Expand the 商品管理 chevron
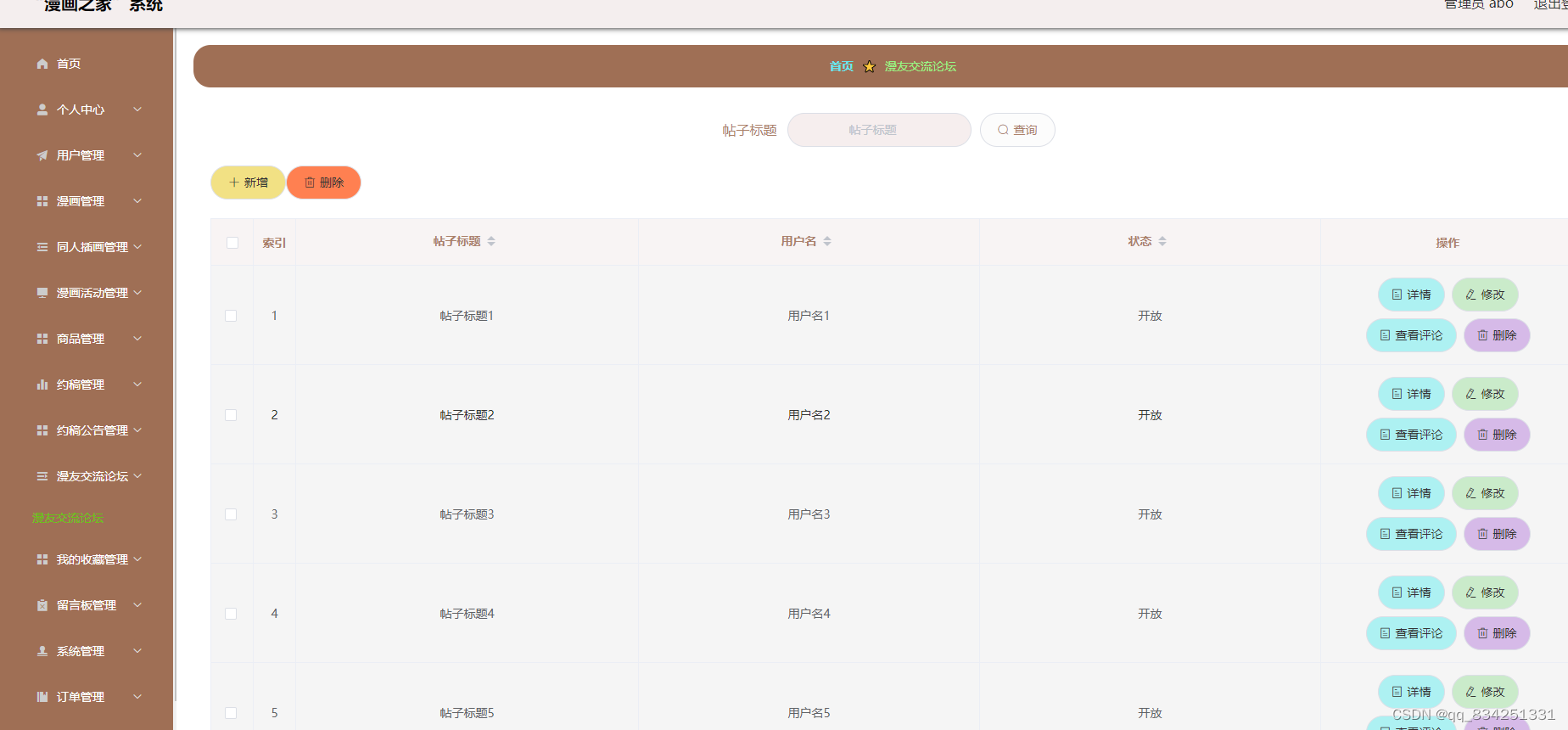Image resolution: width=1568 pixels, height=730 pixels. (x=137, y=339)
